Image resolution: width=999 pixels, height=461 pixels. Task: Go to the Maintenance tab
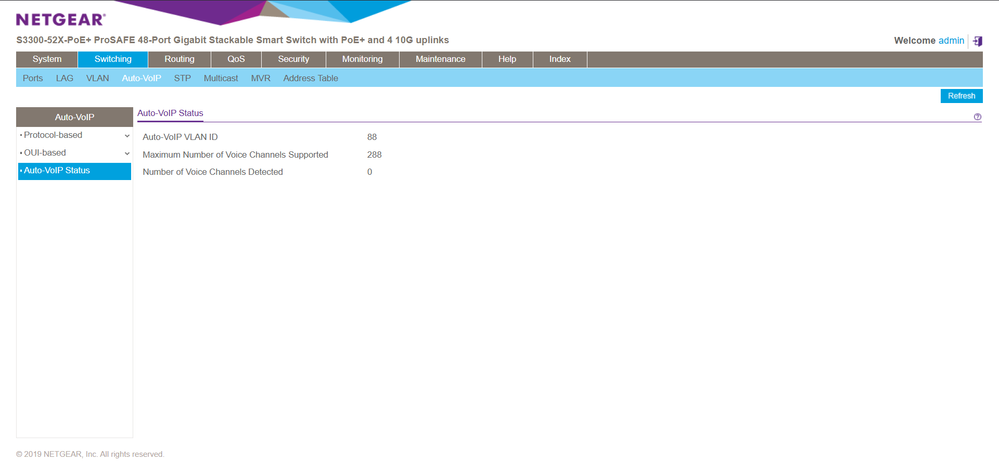(x=440, y=59)
